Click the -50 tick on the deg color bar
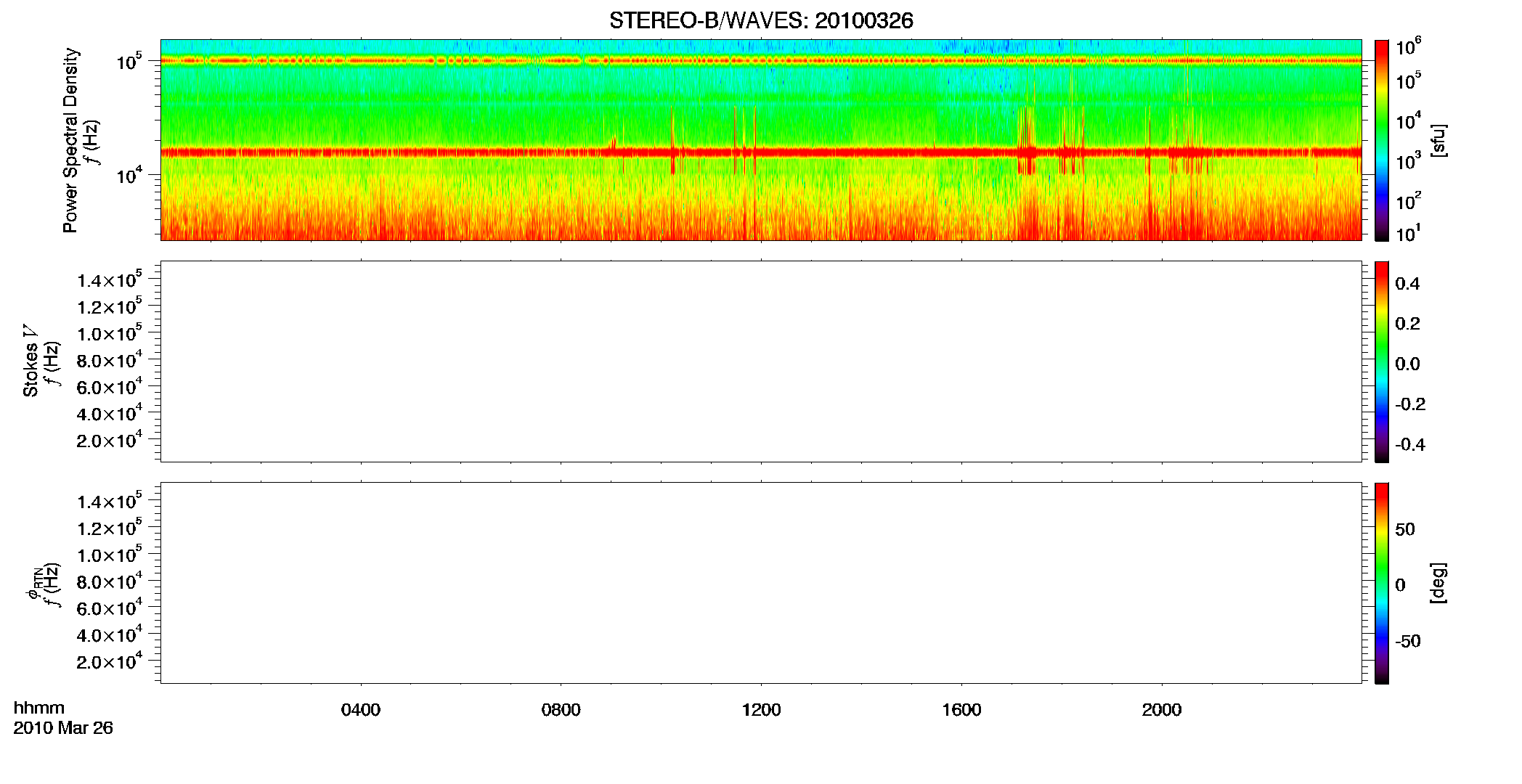 coord(1408,642)
